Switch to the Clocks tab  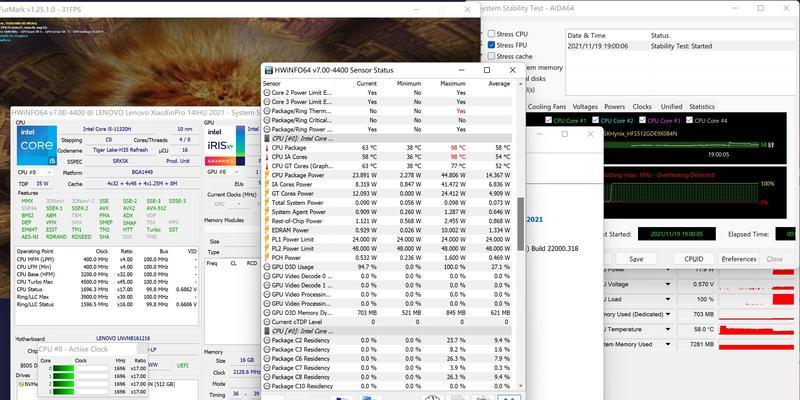[642, 107]
